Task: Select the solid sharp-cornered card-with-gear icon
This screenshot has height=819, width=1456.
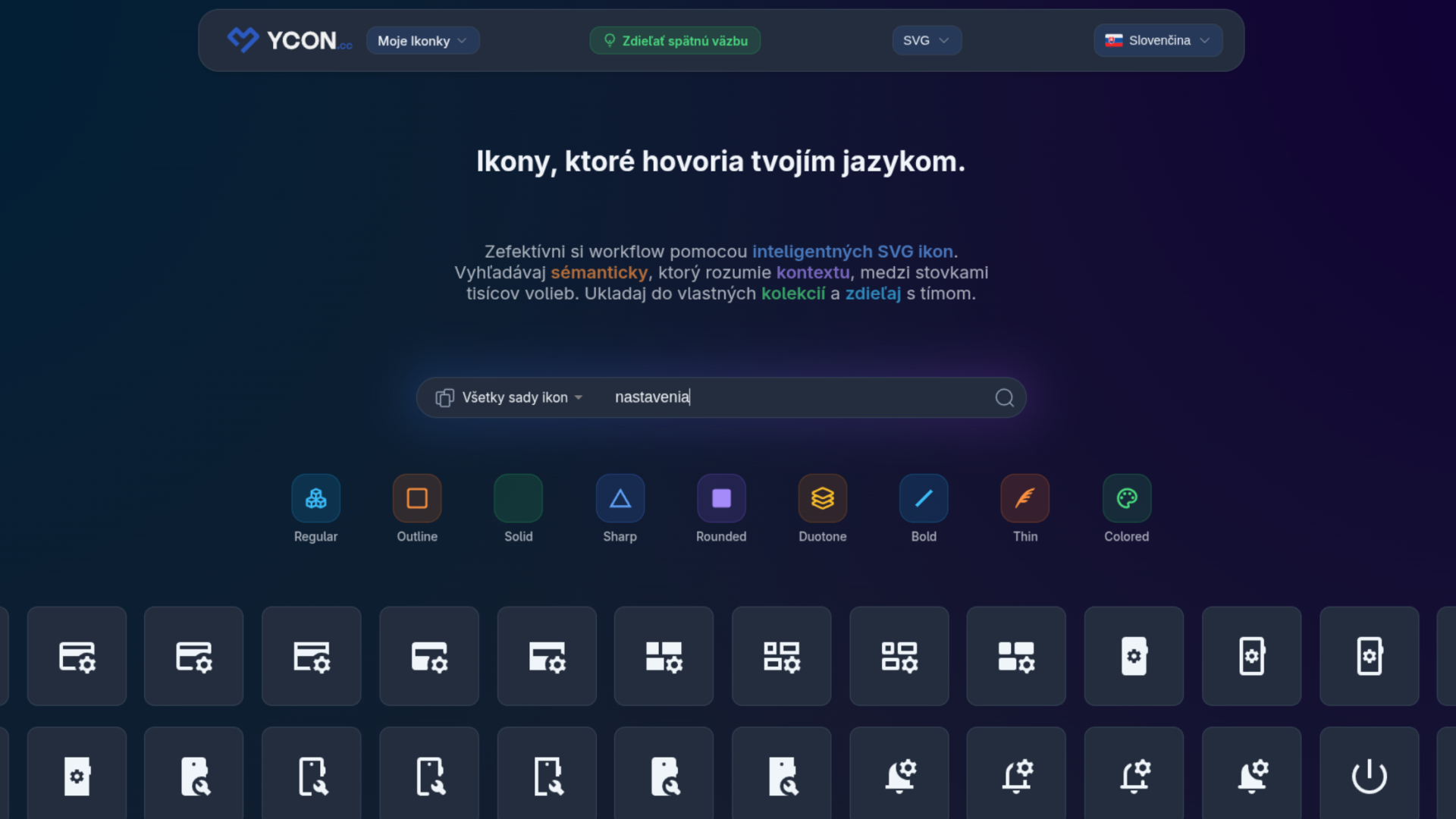Action: (547, 656)
